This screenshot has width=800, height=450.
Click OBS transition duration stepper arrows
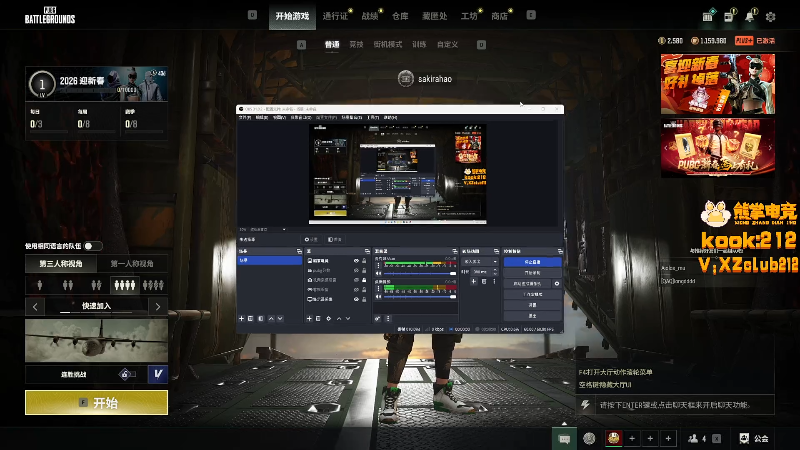click(x=495, y=272)
